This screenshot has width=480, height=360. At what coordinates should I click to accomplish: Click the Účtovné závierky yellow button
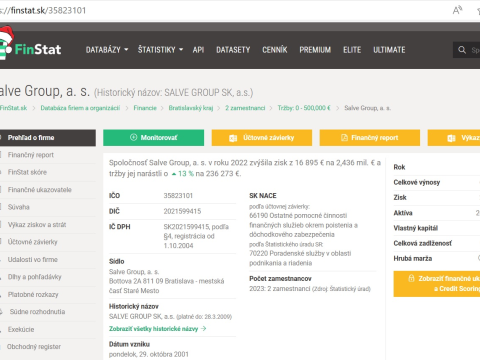click(262, 138)
